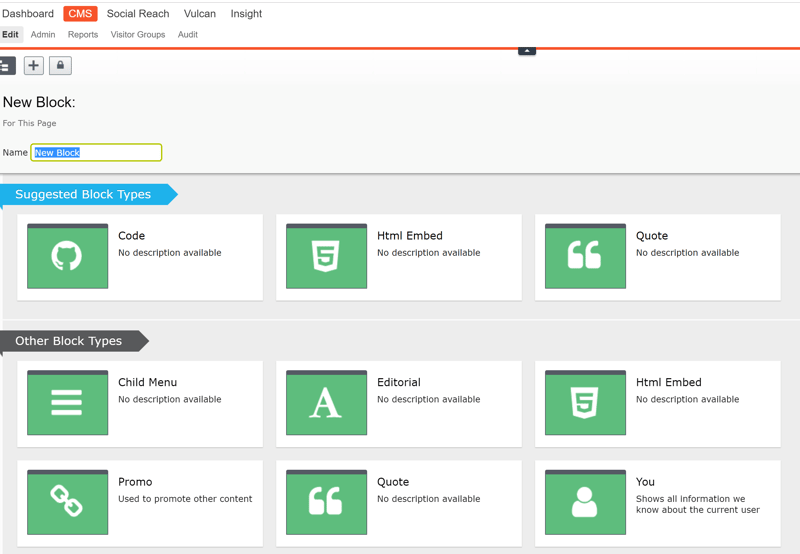
Task: Go to the Reports tab
Action: click(x=83, y=34)
